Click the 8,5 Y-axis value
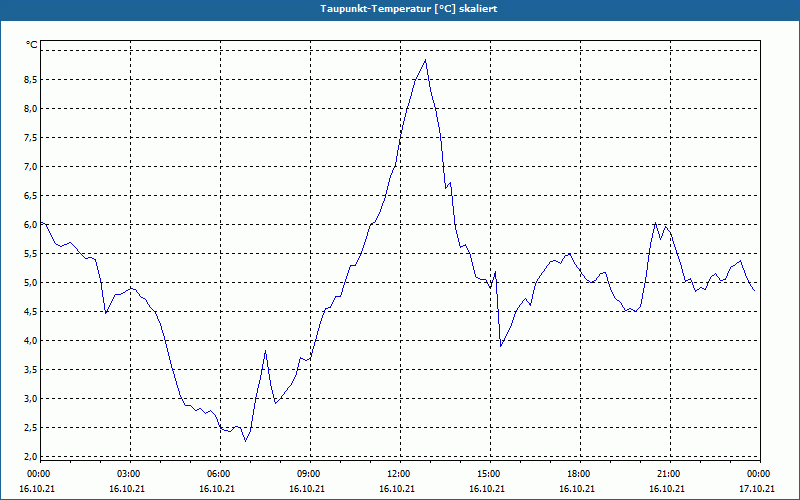 31,80
